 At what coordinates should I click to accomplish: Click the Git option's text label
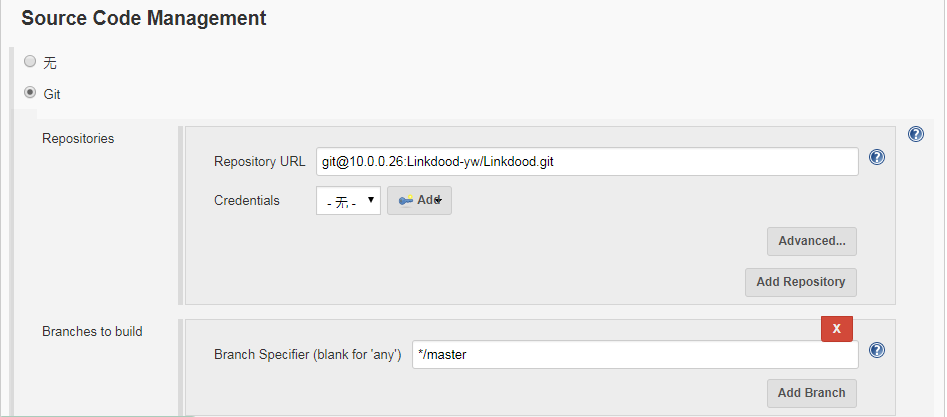coord(52,94)
